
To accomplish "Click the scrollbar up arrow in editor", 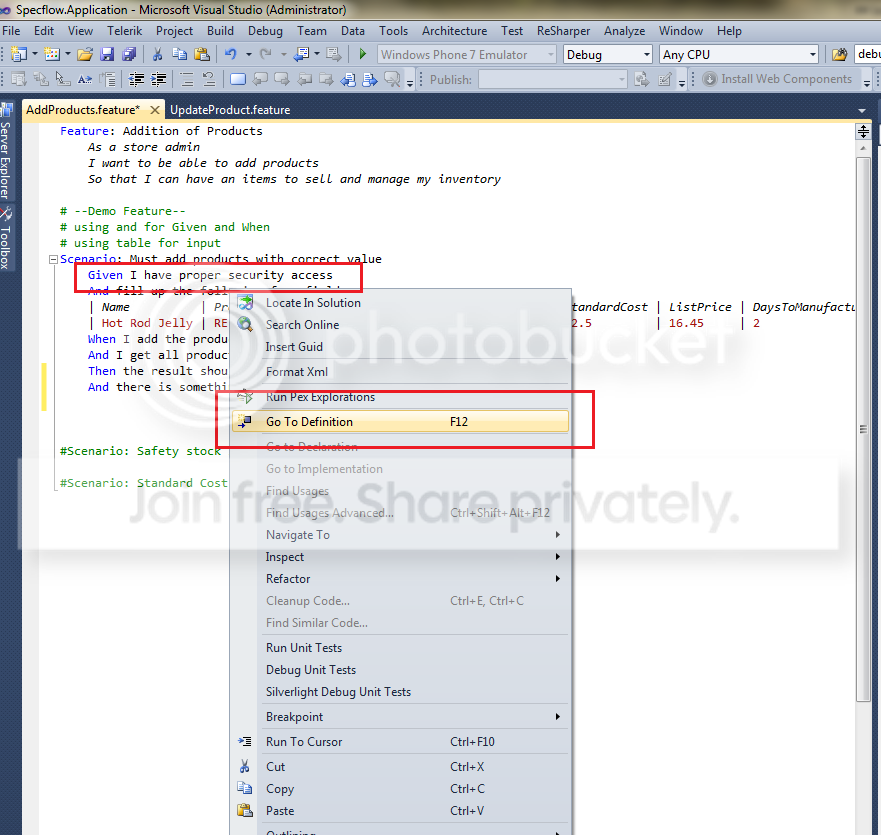I will pyautogui.click(x=863, y=148).
